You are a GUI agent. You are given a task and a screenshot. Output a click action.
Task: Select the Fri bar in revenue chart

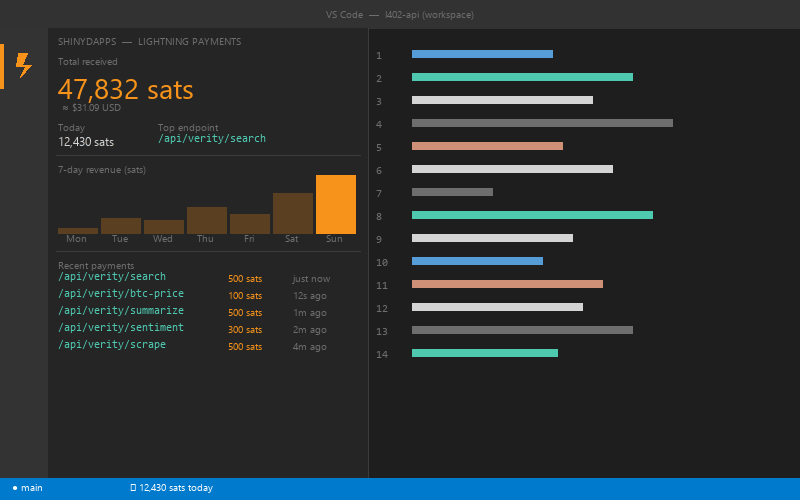point(249,223)
